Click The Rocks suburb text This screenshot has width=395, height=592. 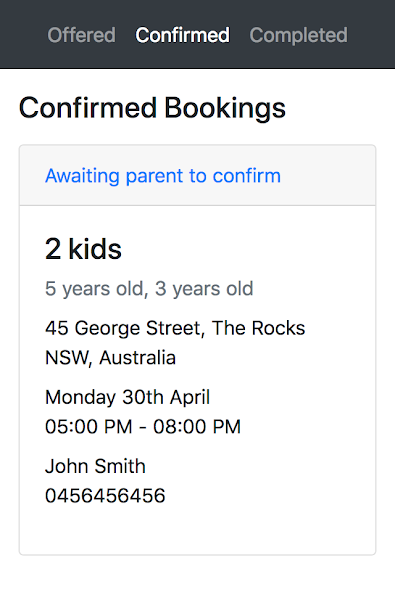click(x=258, y=328)
